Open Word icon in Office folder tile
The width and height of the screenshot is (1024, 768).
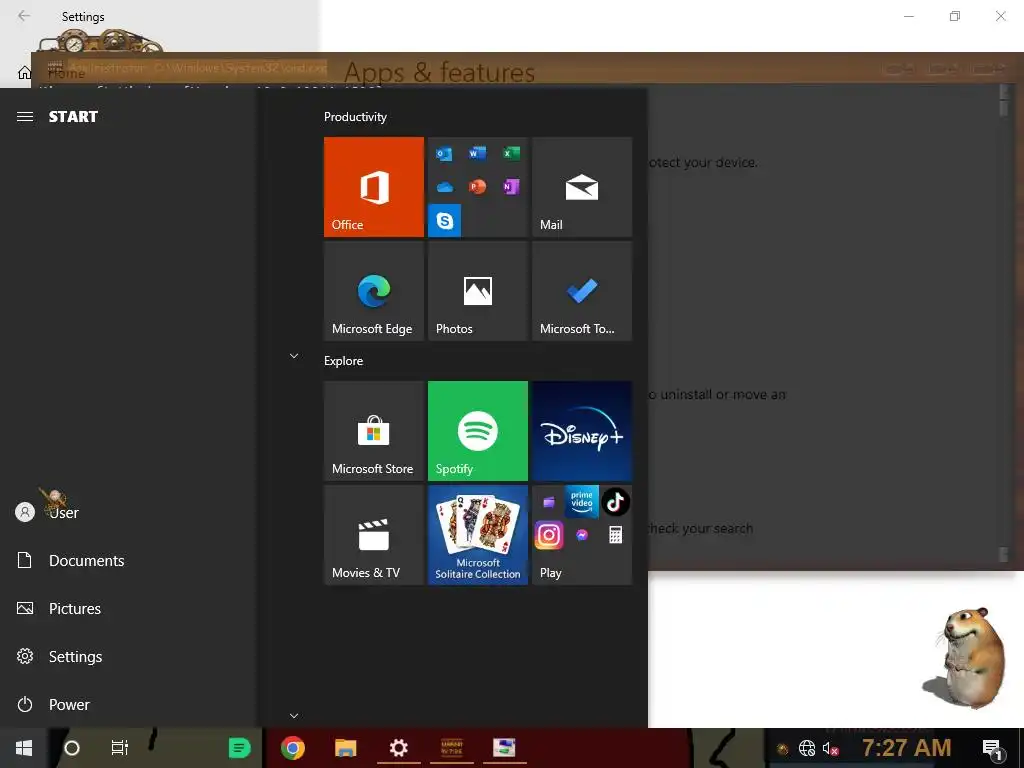click(x=477, y=153)
